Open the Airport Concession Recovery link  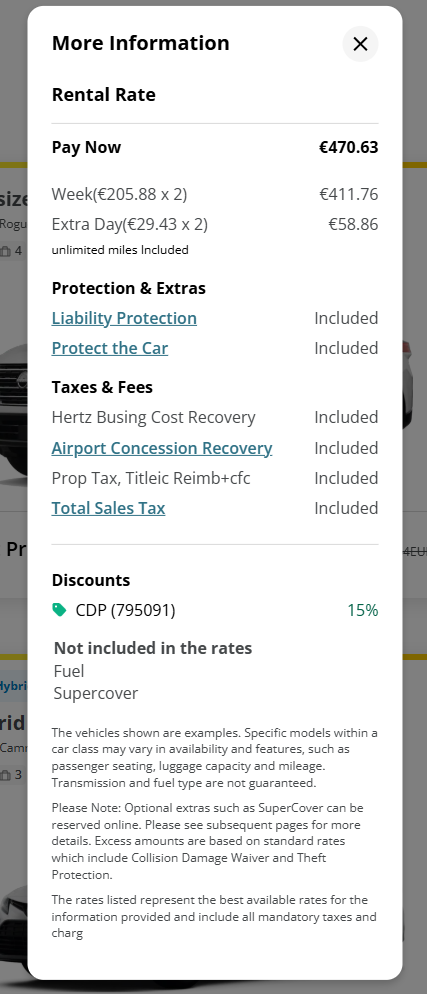coord(162,448)
